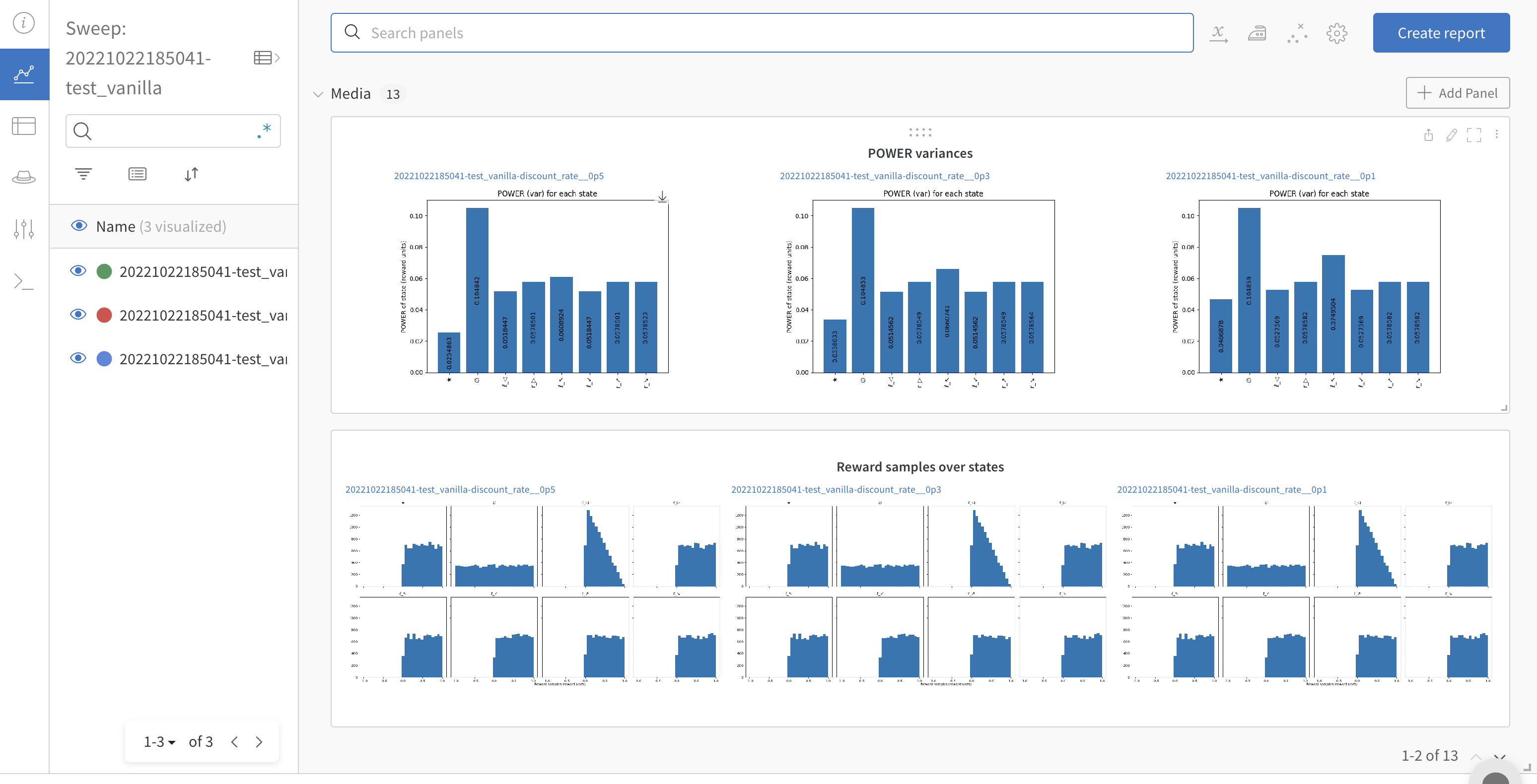The width and height of the screenshot is (1537, 784).
Task: Collapse the Media section chevron
Action: [318, 94]
